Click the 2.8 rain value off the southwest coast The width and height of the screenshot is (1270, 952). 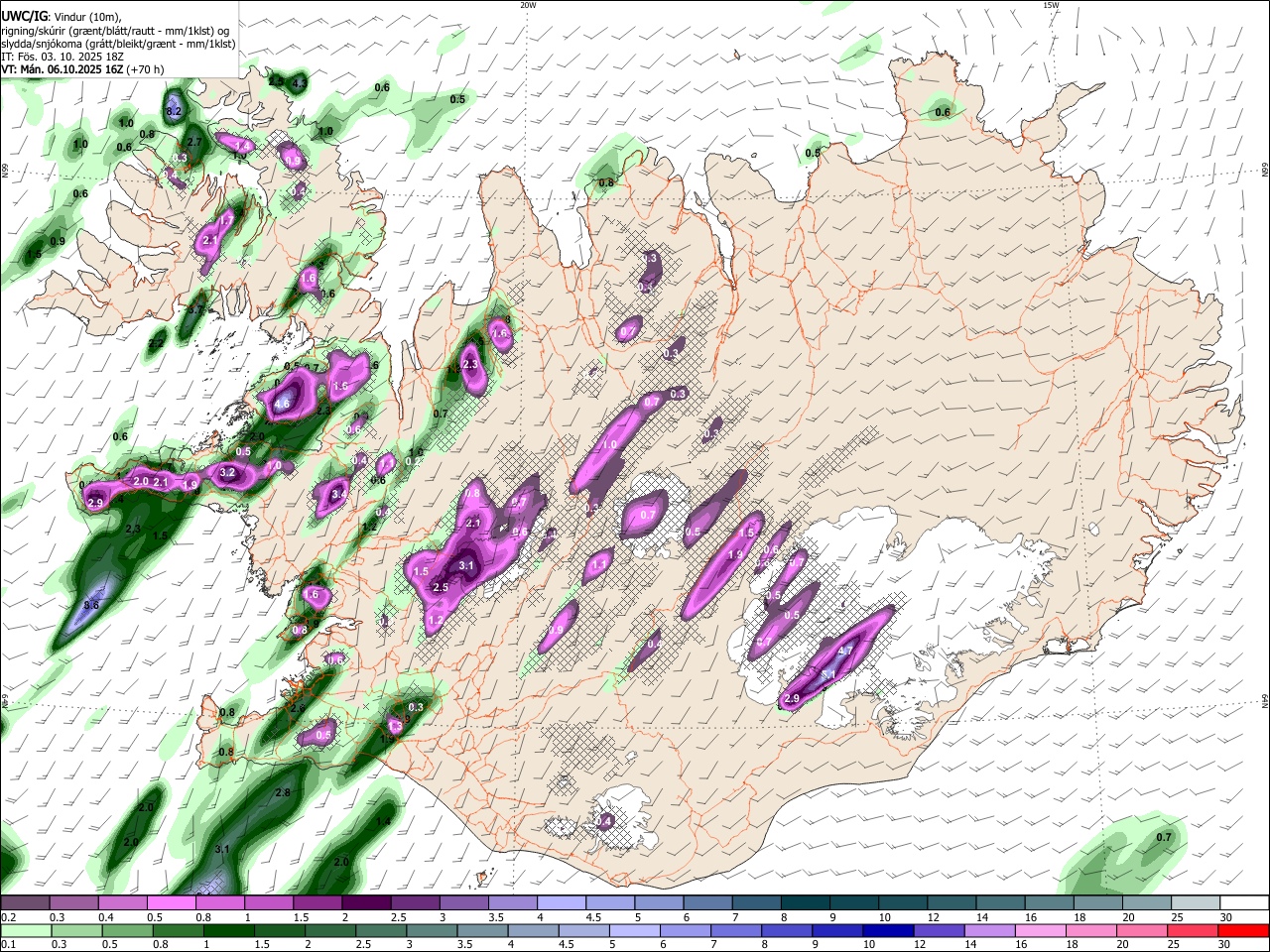click(283, 792)
